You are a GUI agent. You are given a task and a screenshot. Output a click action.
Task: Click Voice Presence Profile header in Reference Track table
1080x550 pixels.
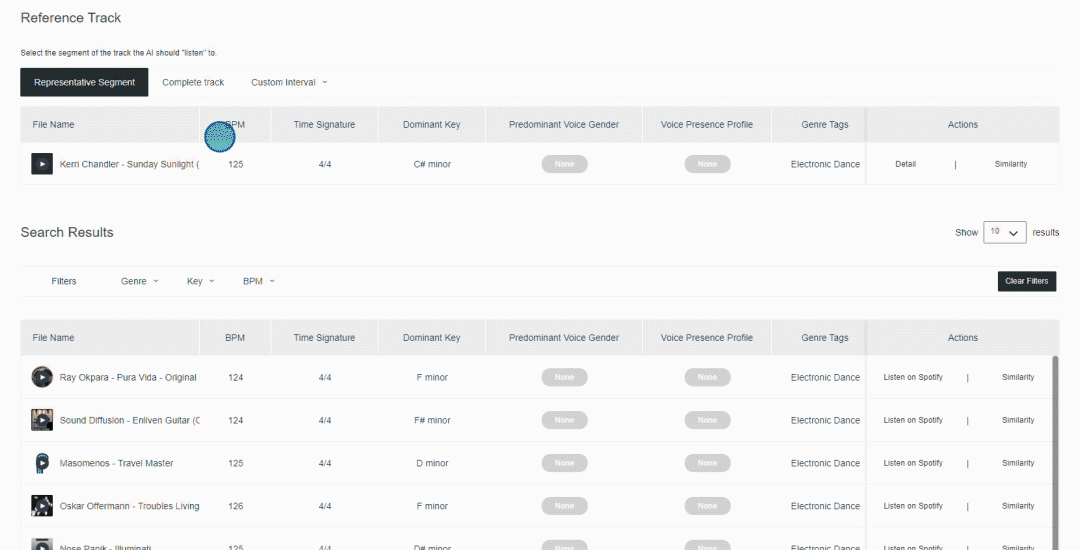(707, 125)
